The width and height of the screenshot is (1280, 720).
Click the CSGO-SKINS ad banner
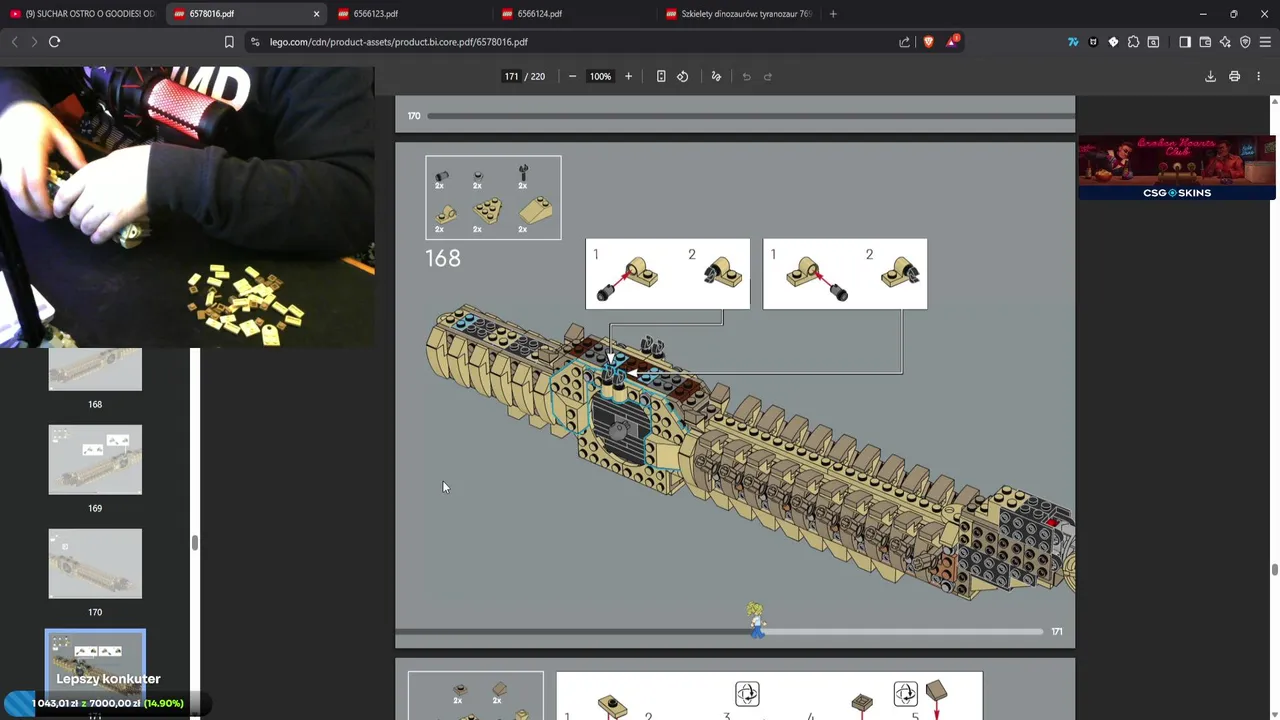coord(1177,168)
